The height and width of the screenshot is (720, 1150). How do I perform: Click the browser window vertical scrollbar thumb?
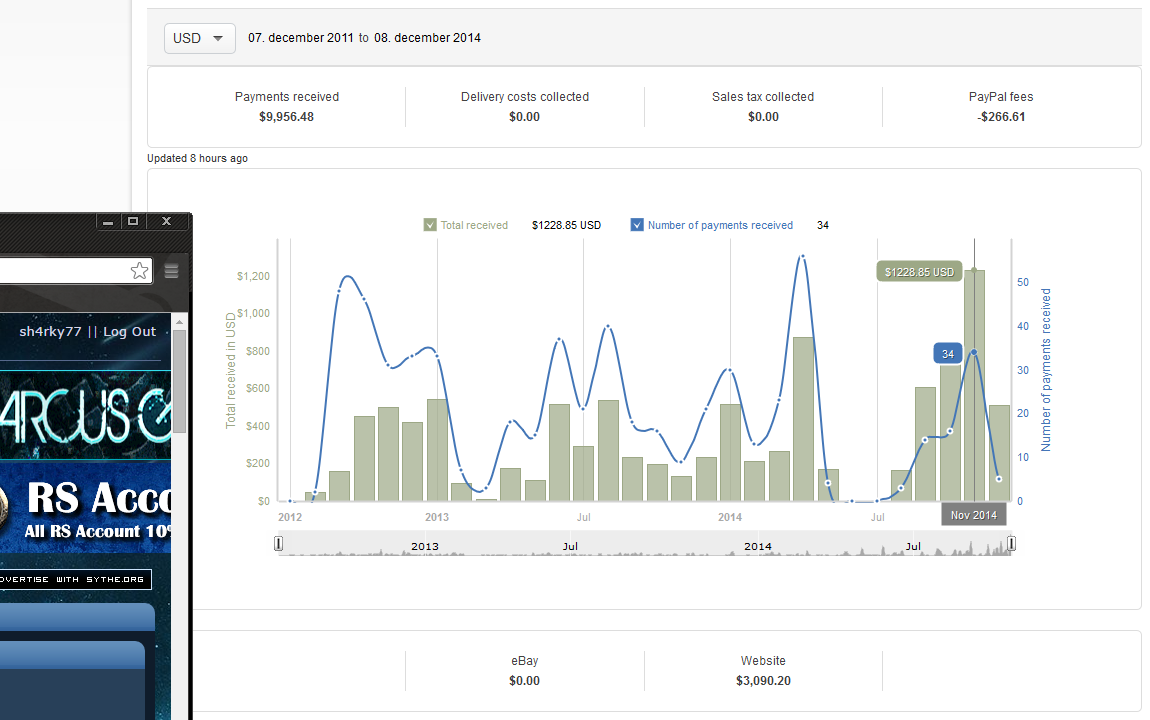(179, 381)
